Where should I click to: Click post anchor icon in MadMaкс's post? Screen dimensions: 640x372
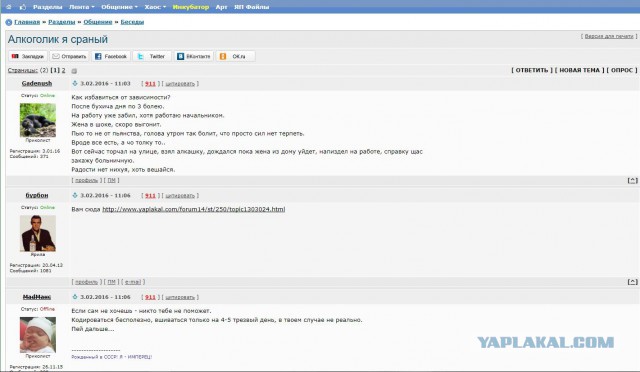point(75,297)
